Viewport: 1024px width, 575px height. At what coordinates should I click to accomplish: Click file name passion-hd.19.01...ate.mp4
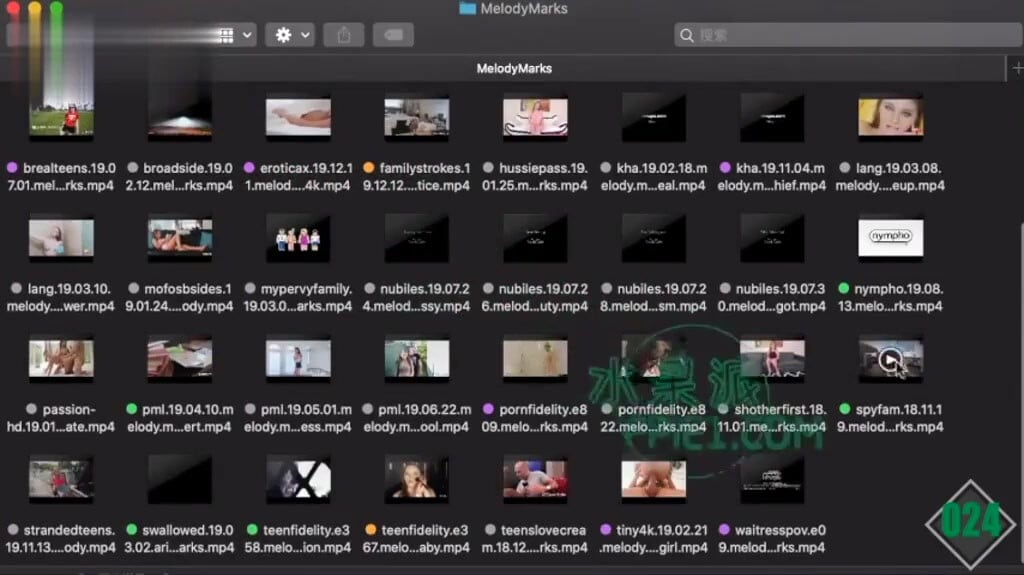(x=60, y=418)
